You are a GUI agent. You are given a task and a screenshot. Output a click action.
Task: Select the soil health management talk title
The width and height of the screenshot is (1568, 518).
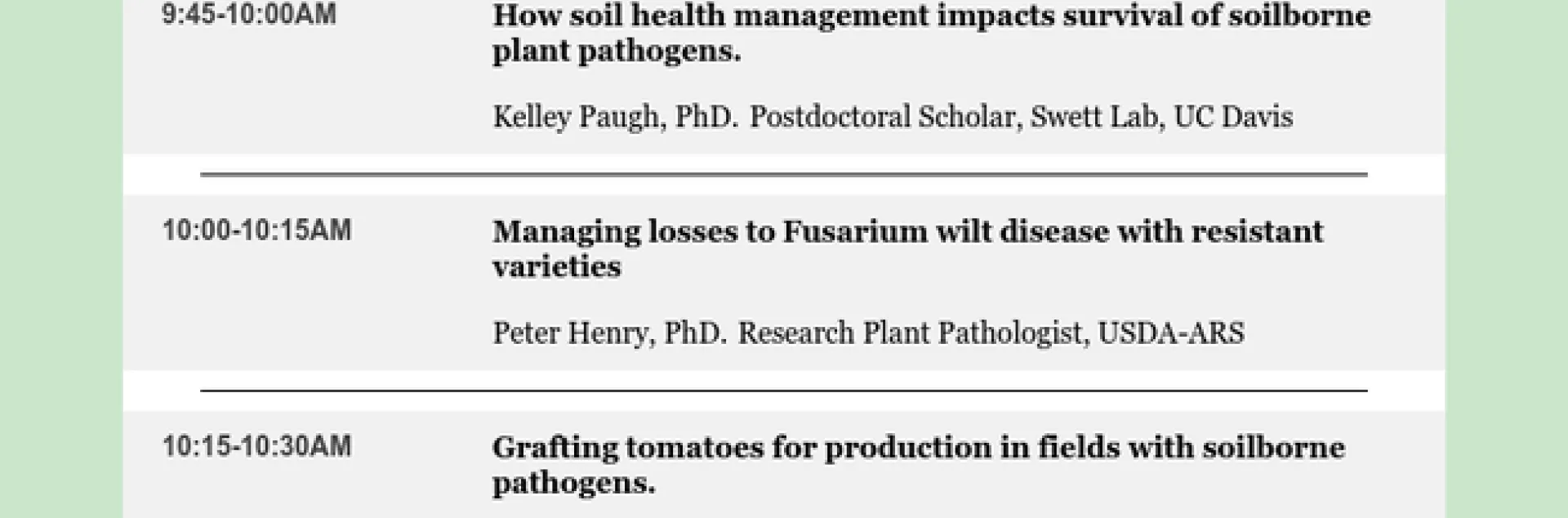[x=931, y=33]
